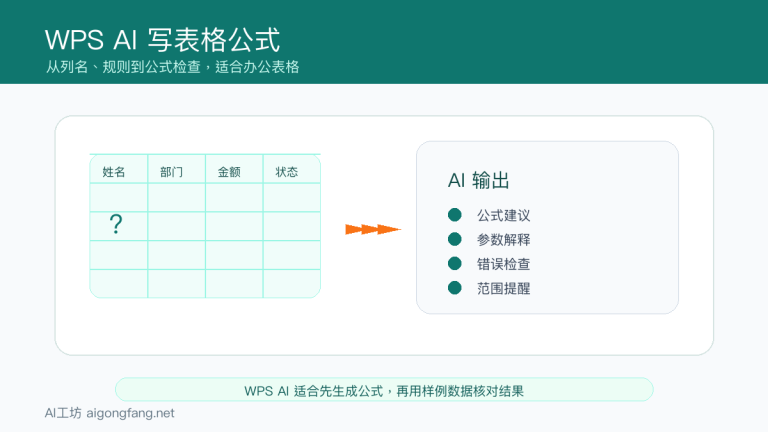Click the question mark cell in table
This screenshot has width=768, height=432.
[x=119, y=226]
